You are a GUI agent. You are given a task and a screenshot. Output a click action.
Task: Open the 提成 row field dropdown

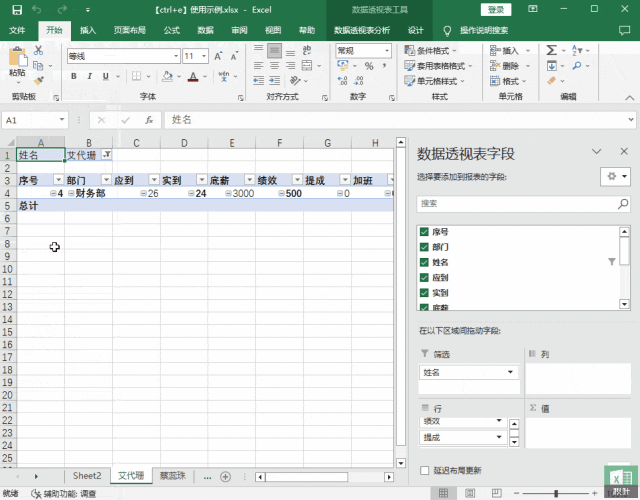[499, 437]
